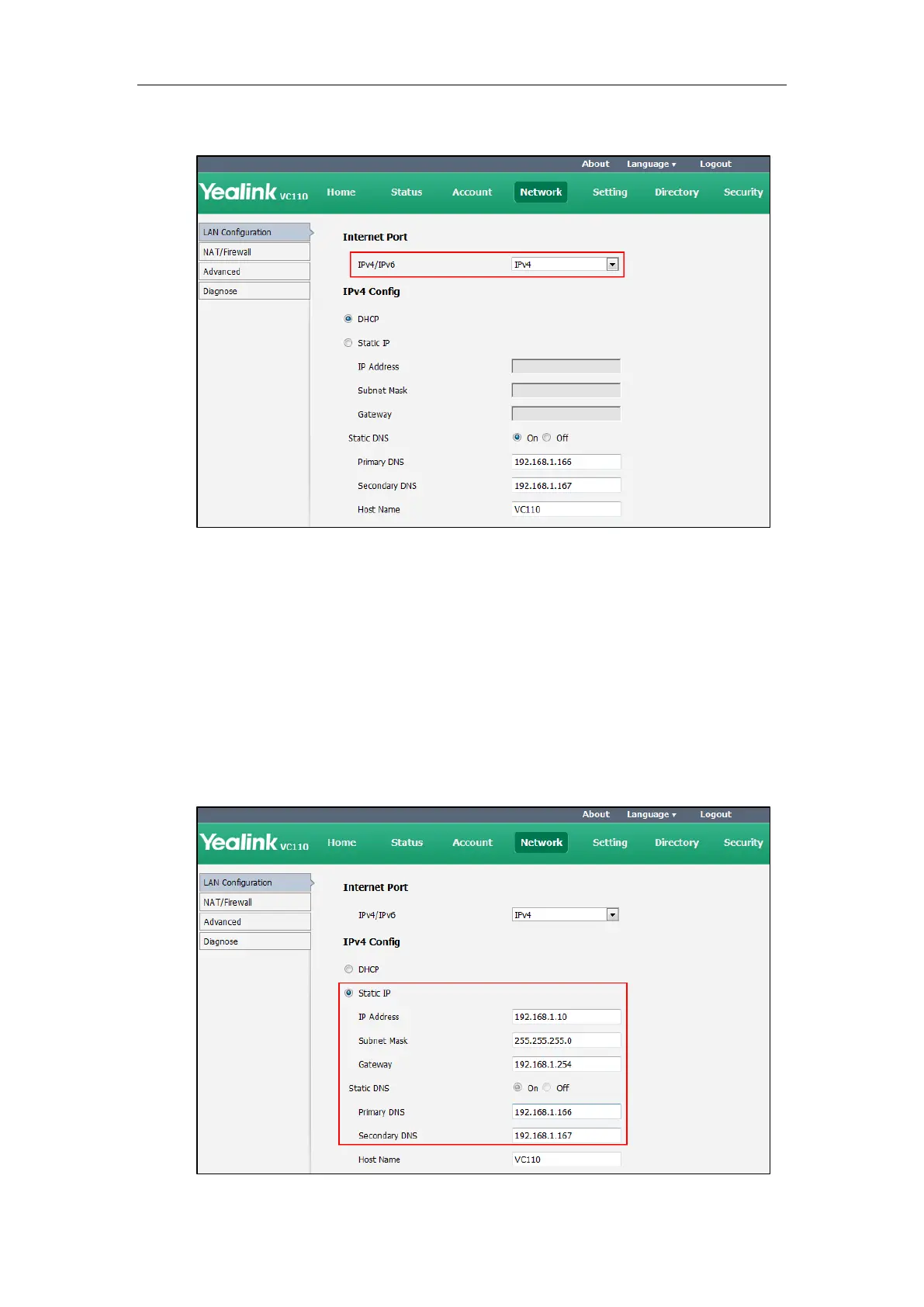The width and height of the screenshot is (924, 1307).
Task: Open Status tab in bottom screenshot
Action: (407, 843)
